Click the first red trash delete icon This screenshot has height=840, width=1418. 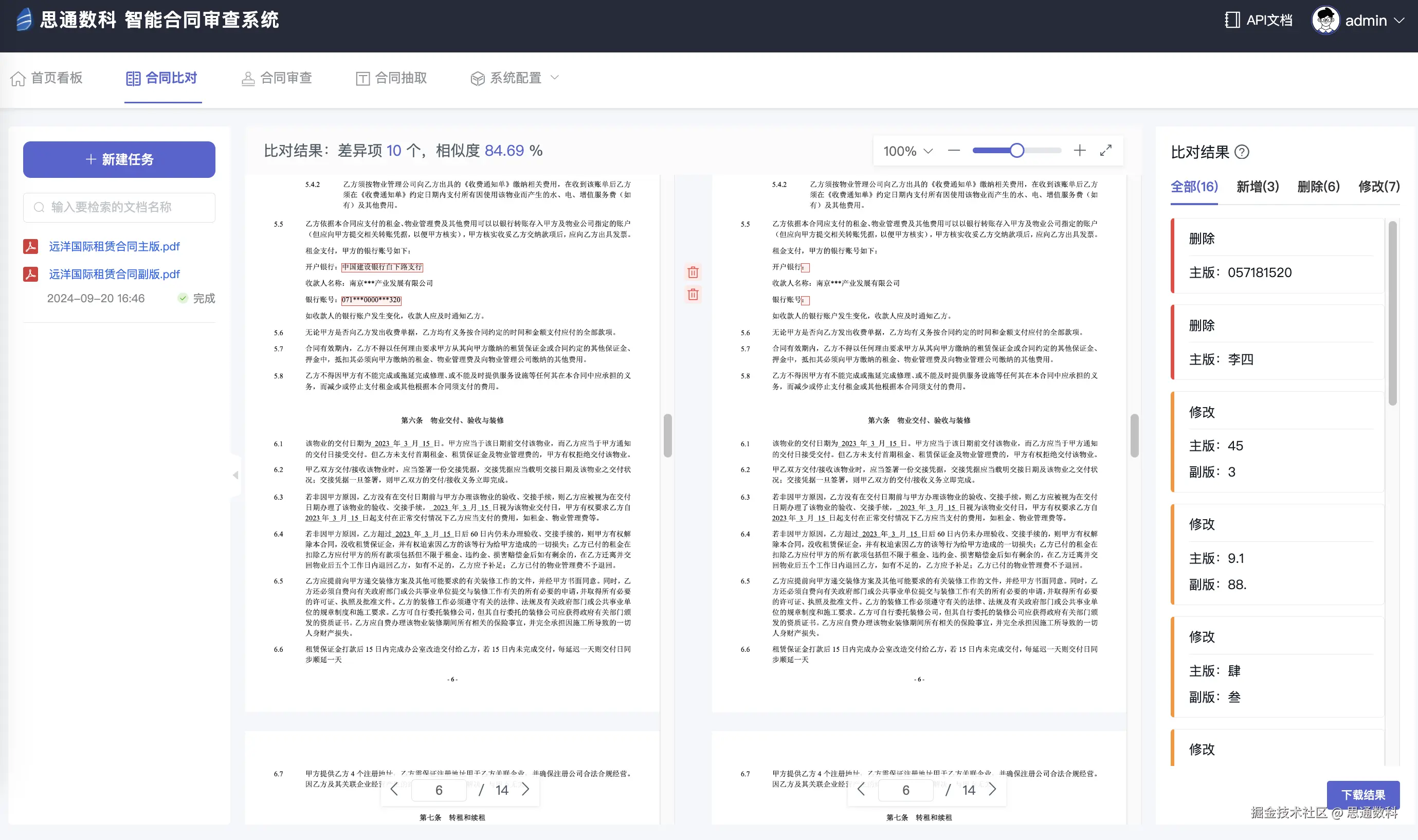click(x=693, y=272)
